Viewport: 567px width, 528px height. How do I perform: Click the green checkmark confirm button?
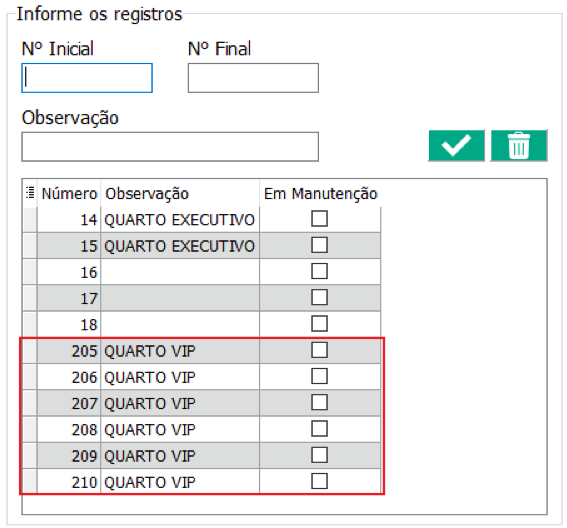pos(456,145)
